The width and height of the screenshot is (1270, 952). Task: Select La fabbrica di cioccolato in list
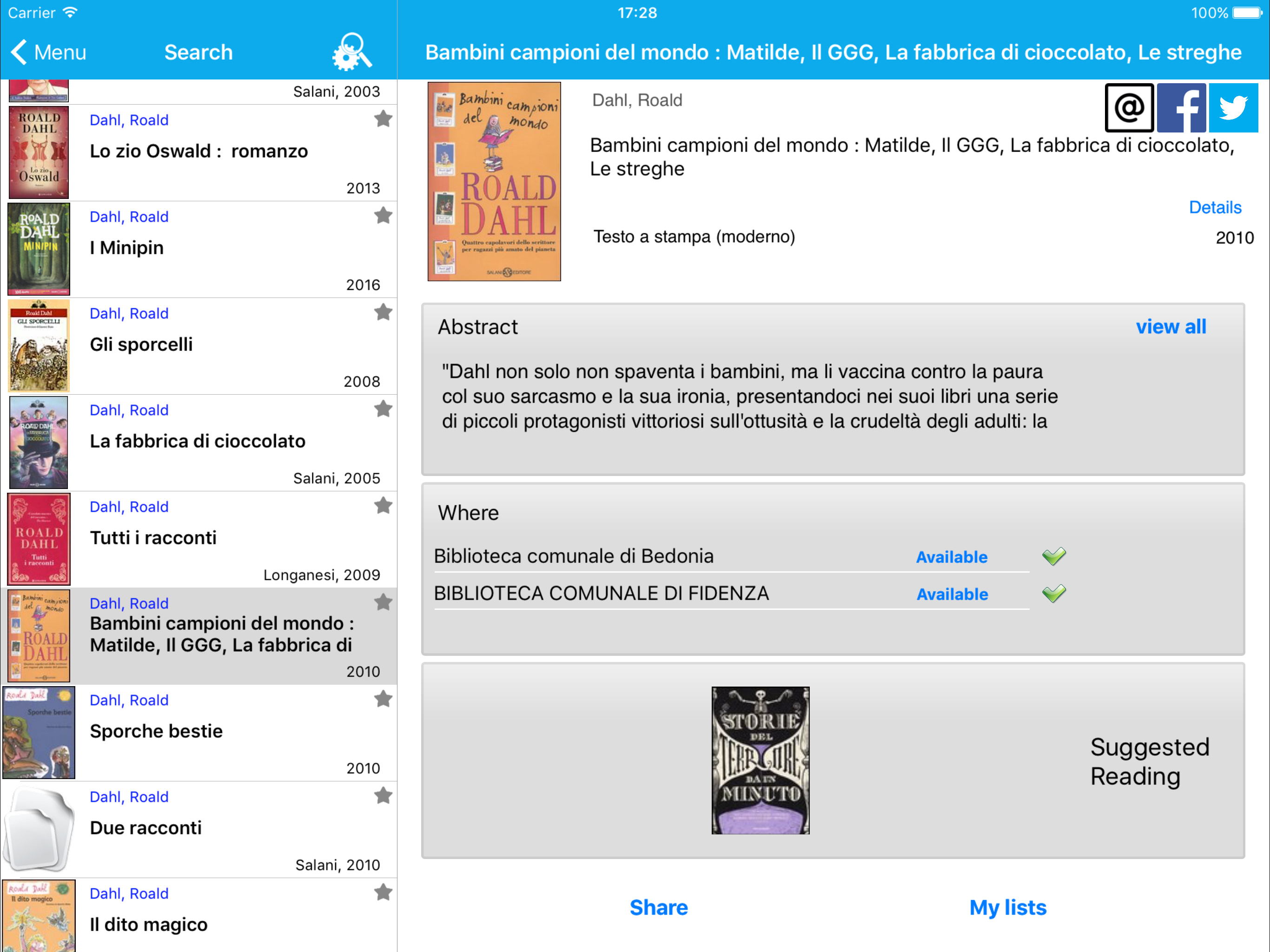click(197, 441)
